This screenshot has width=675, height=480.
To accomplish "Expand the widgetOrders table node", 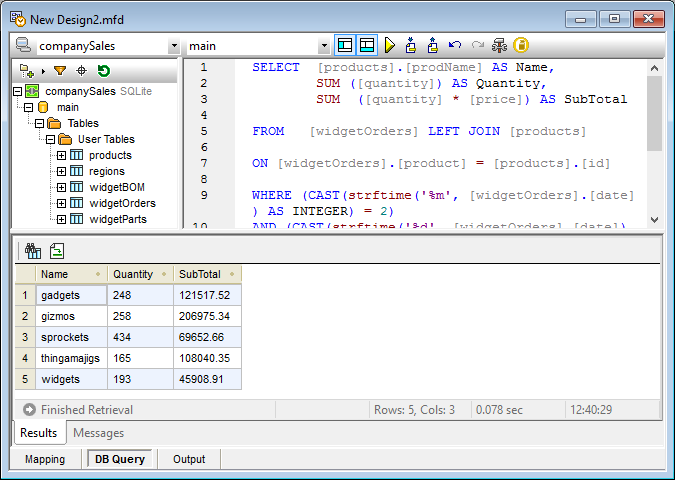I will point(62,203).
